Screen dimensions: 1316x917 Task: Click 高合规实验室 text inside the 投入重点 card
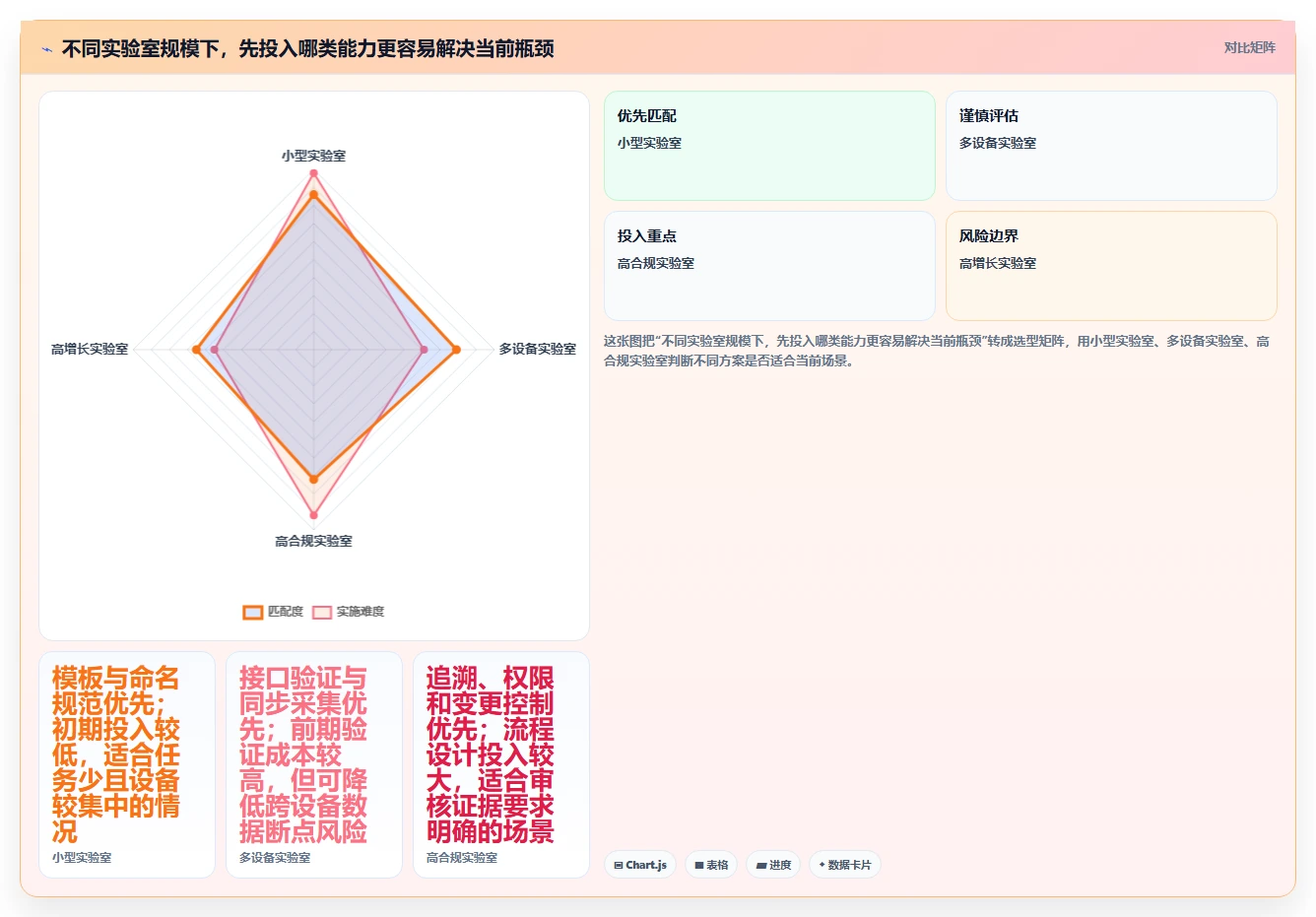pos(656,263)
